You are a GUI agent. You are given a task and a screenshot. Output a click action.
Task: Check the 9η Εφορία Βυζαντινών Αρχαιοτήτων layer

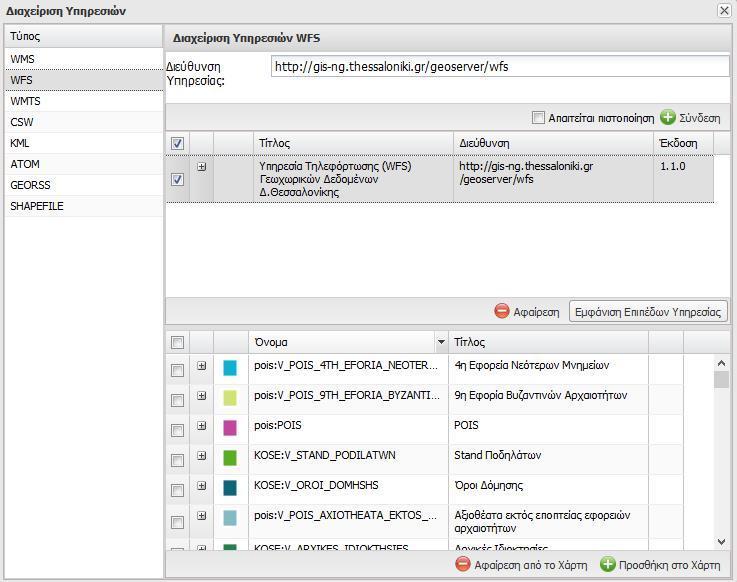[x=177, y=400]
